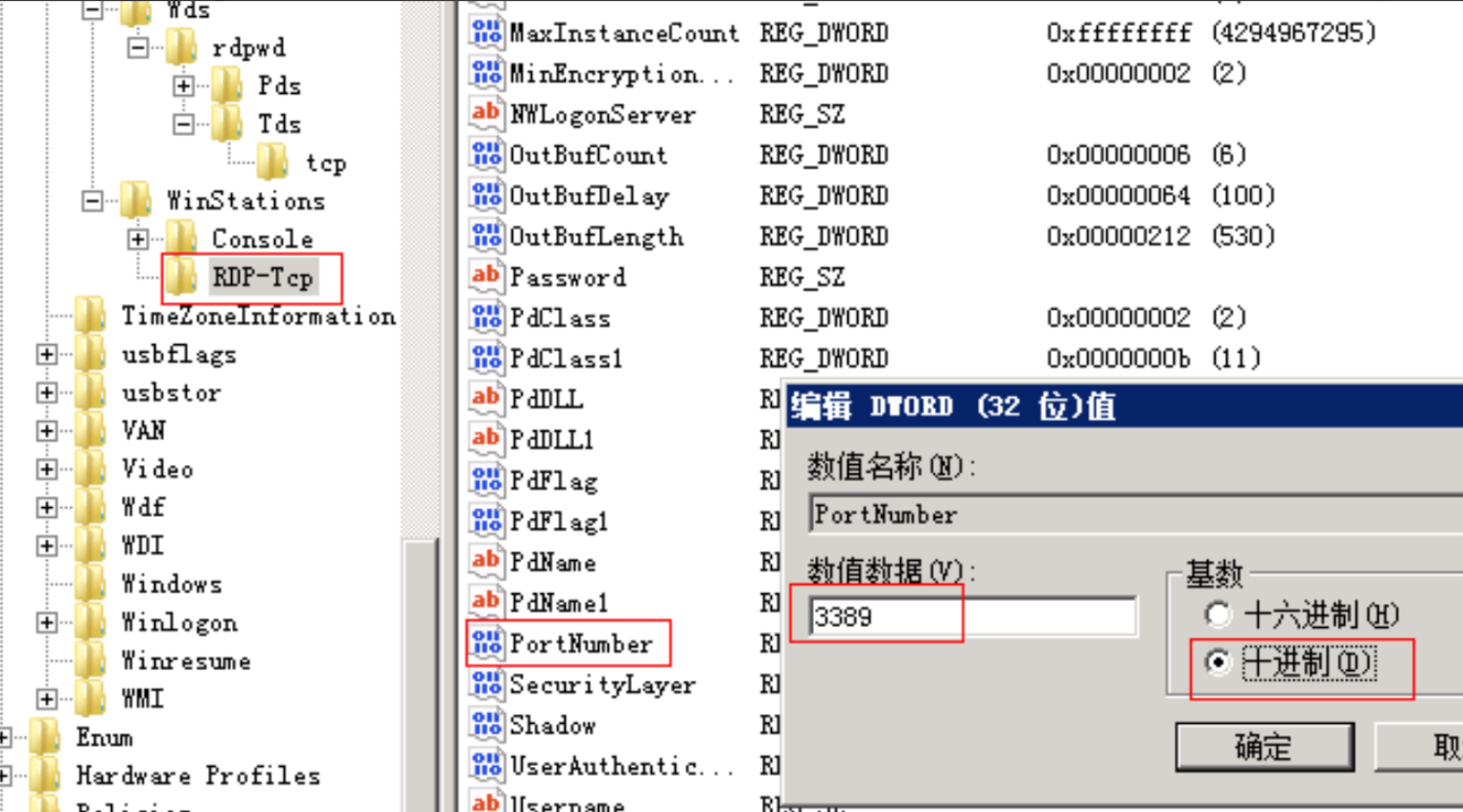
Task: Select the OutBufLength value icon
Action: 486,236
